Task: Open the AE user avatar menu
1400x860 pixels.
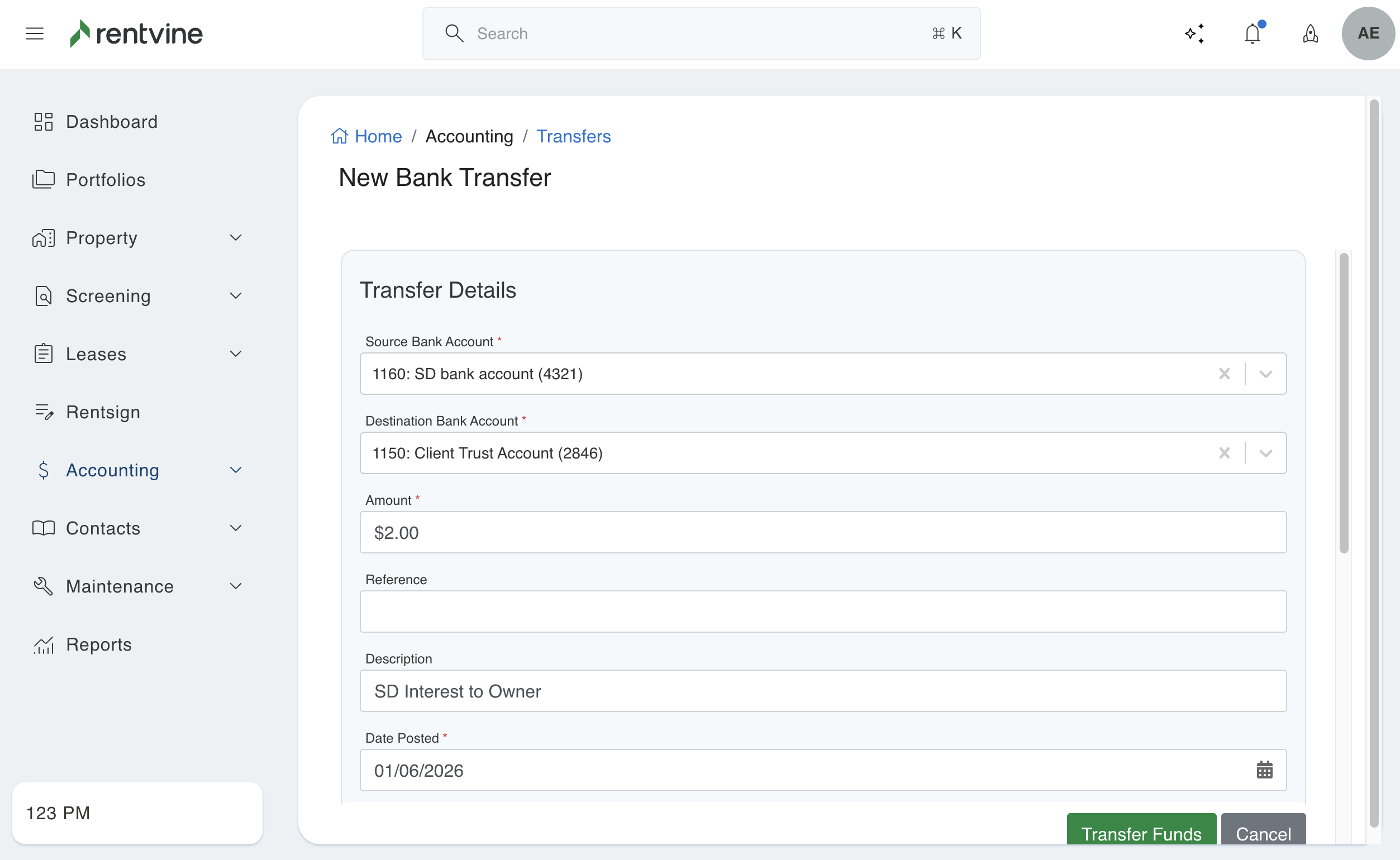Action: pyautogui.click(x=1368, y=34)
